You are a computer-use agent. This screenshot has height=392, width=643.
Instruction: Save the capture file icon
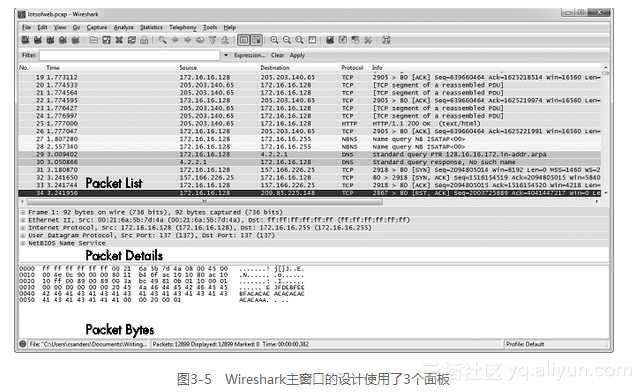[107, 40]
